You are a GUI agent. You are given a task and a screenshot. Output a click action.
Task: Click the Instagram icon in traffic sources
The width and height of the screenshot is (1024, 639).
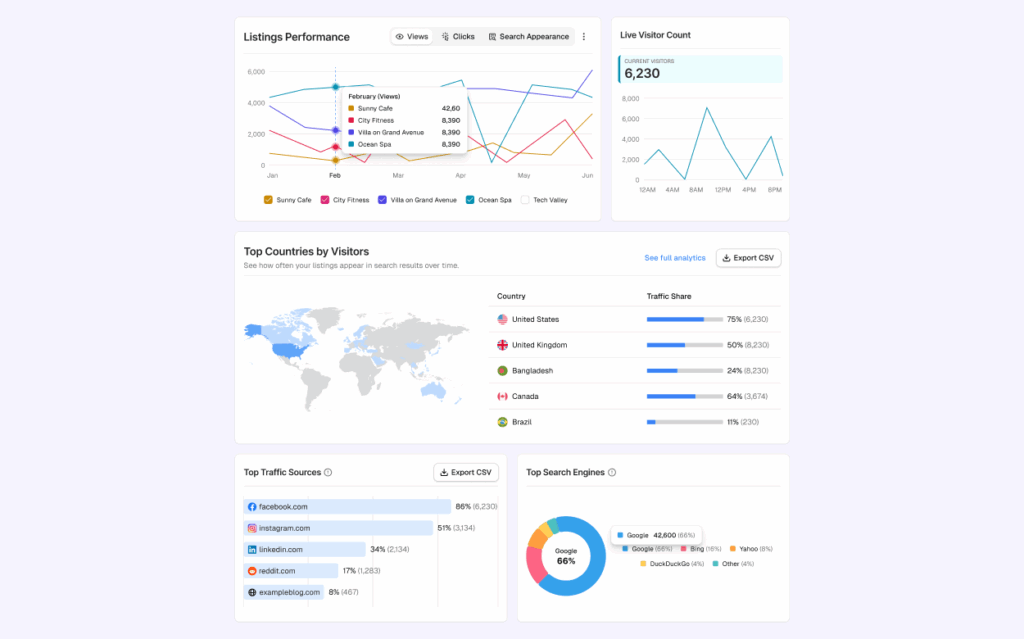pos(252,528)
